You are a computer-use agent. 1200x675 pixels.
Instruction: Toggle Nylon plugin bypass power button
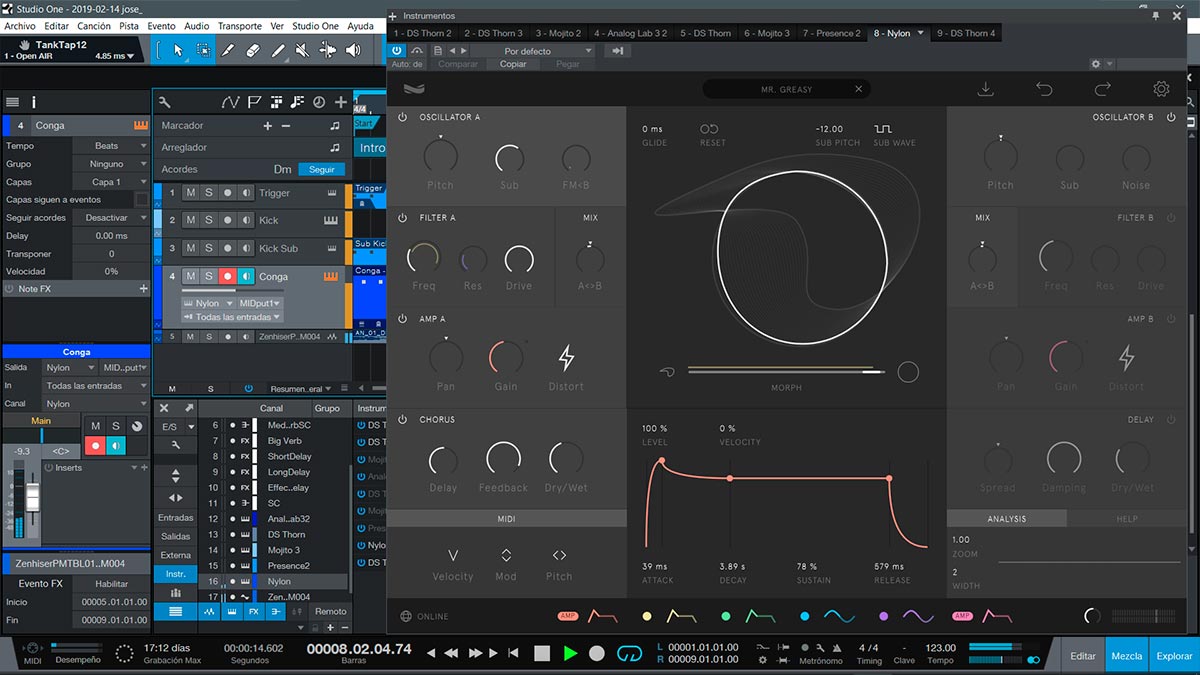(397, 50)
